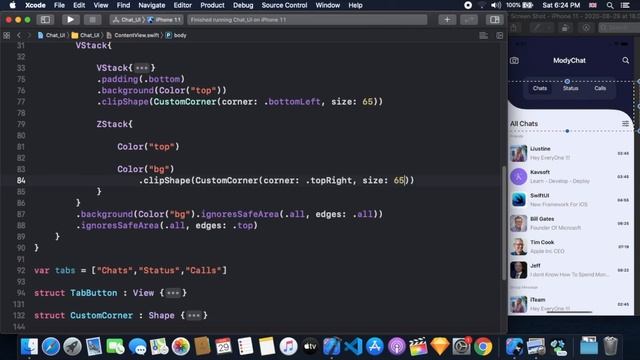Open the Navigate menu
The image size is (640, 360).
151,5
